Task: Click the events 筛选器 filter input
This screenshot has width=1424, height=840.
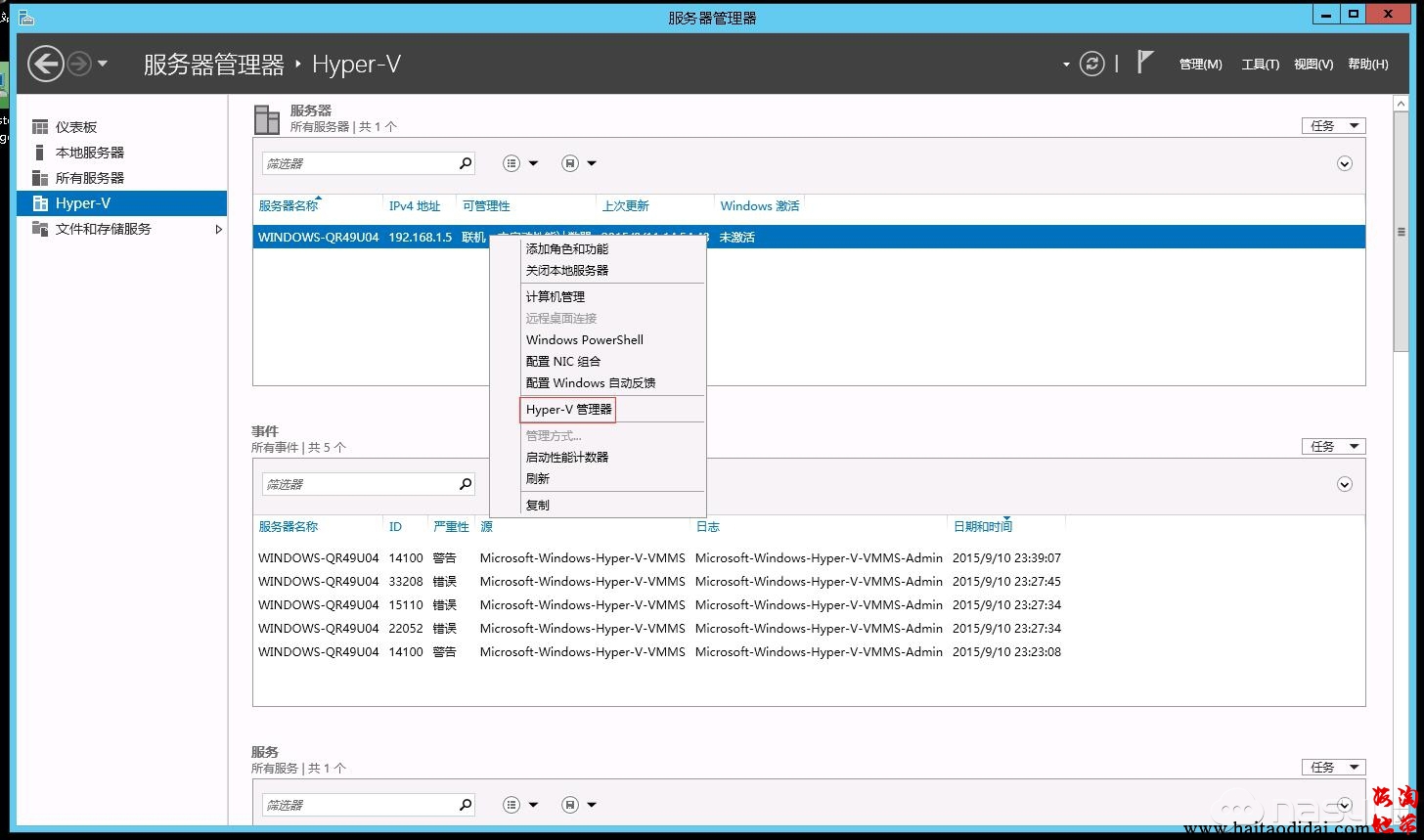Action: coord(359,484)
